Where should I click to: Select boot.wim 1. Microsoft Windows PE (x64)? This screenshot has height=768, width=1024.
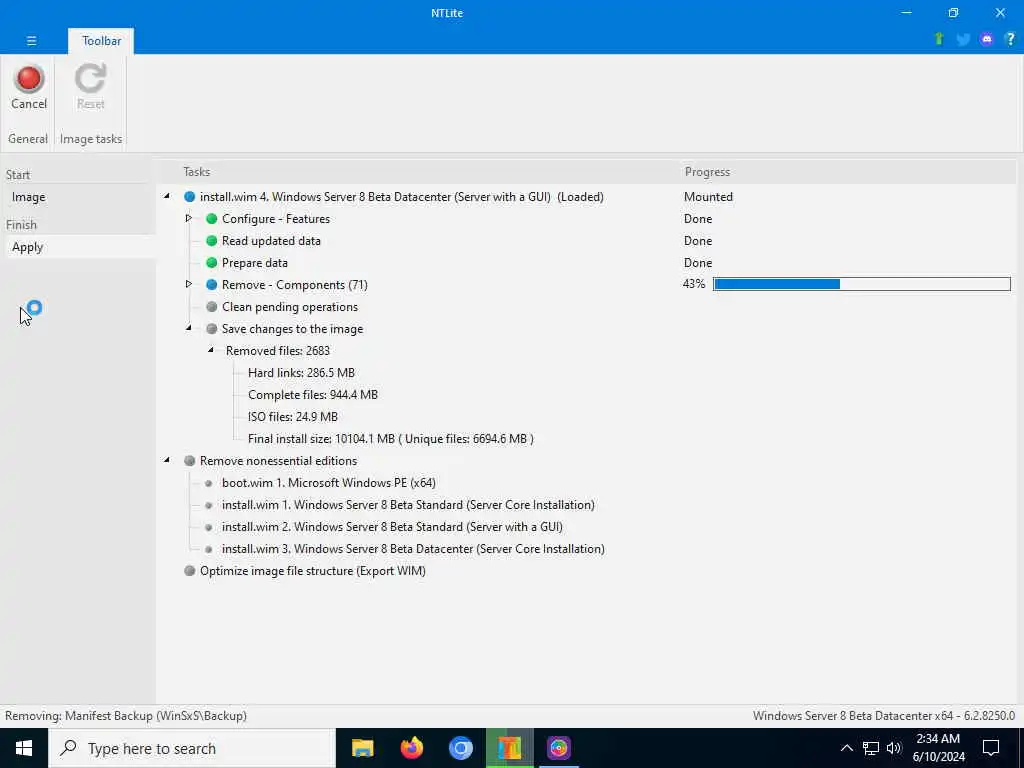pyautogui.click(x=328, y=483)
